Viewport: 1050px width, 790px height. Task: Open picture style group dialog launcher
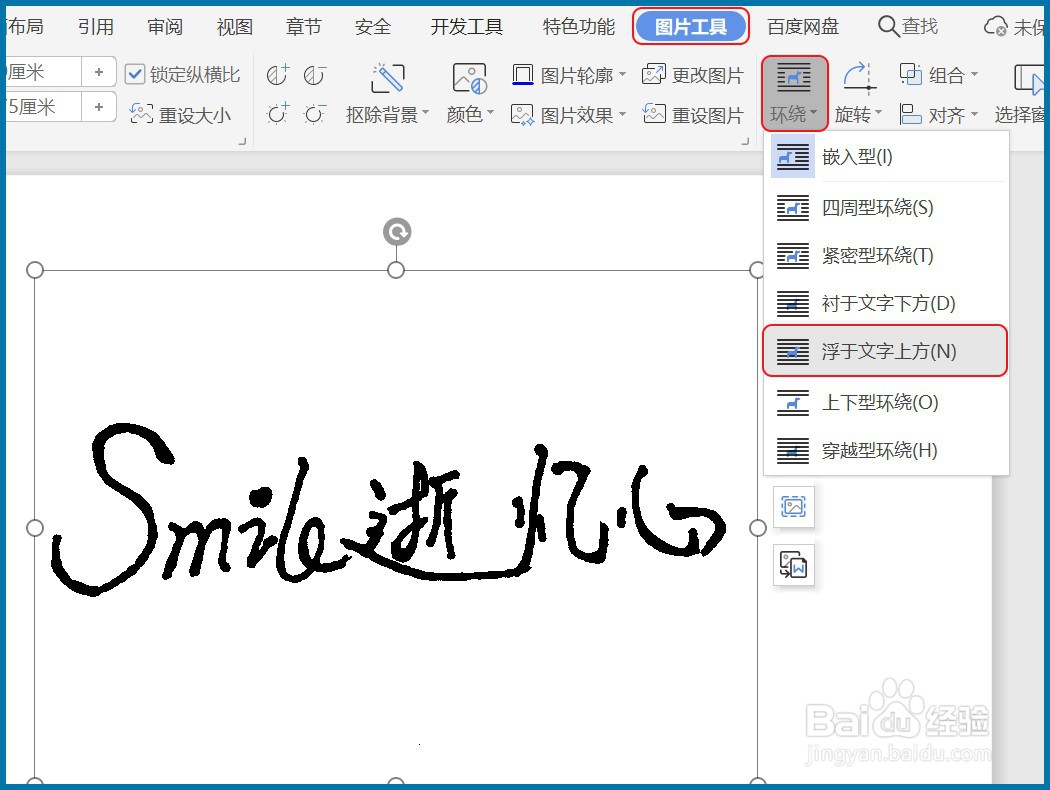click(745, 141)
